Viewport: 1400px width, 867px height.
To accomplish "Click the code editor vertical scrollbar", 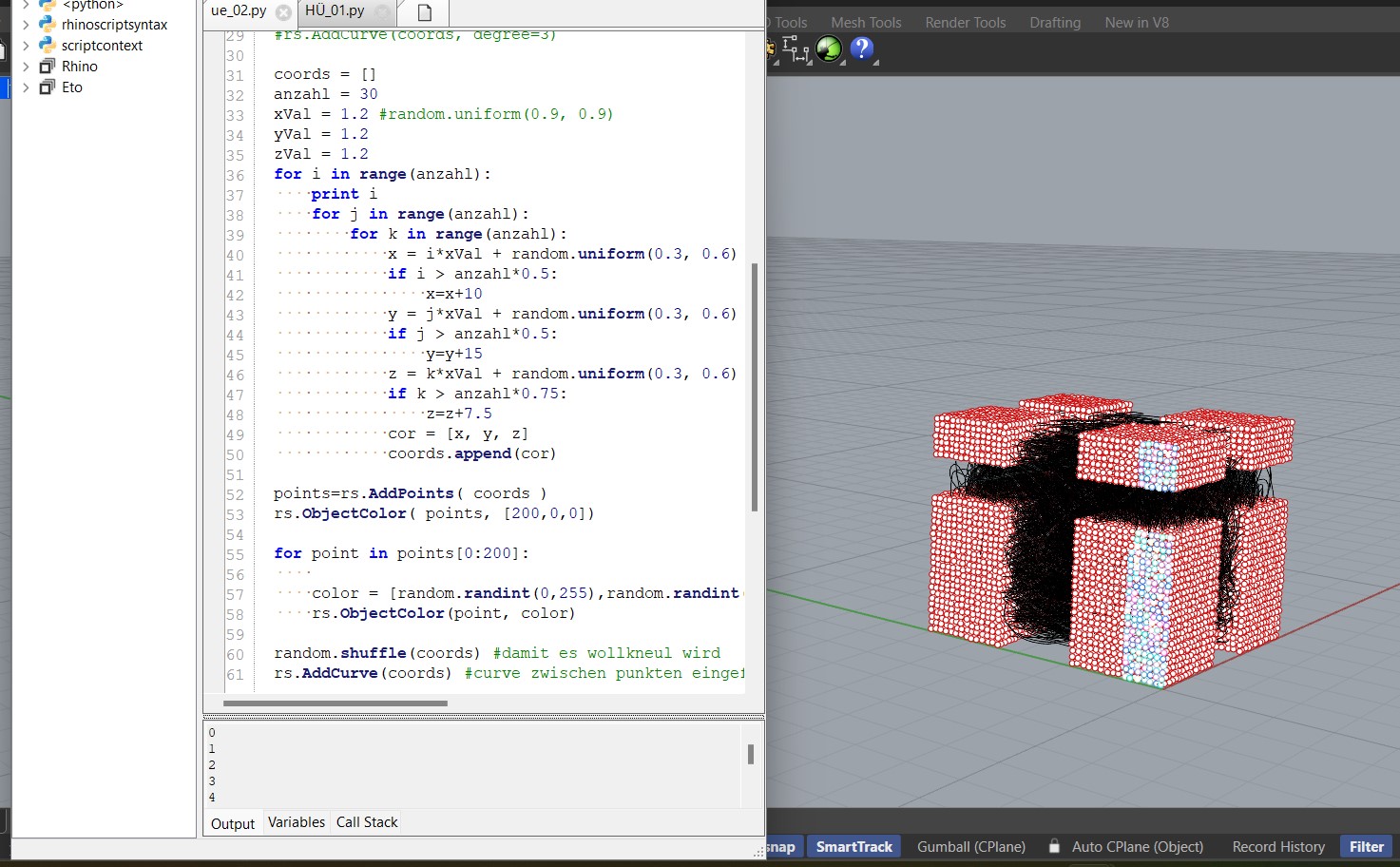I will pos(755,387).
